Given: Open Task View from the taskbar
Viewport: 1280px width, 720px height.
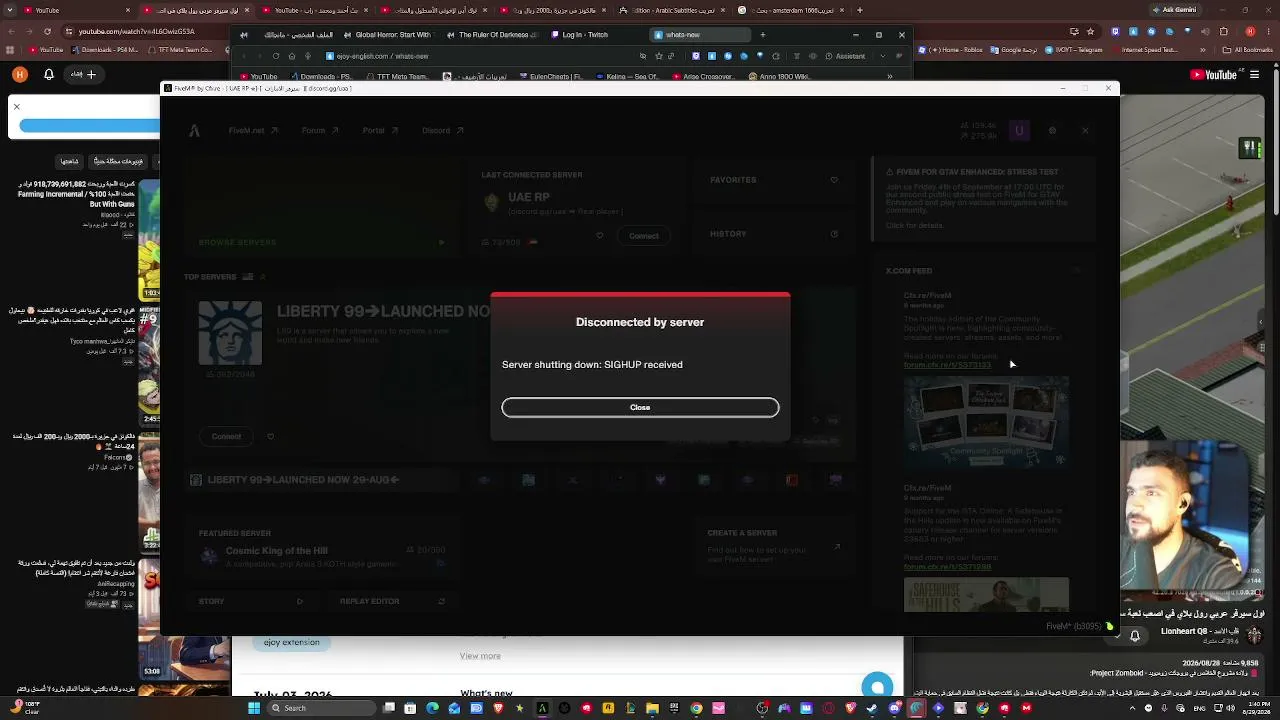Looking at the screenshot, I should point(388,708).
